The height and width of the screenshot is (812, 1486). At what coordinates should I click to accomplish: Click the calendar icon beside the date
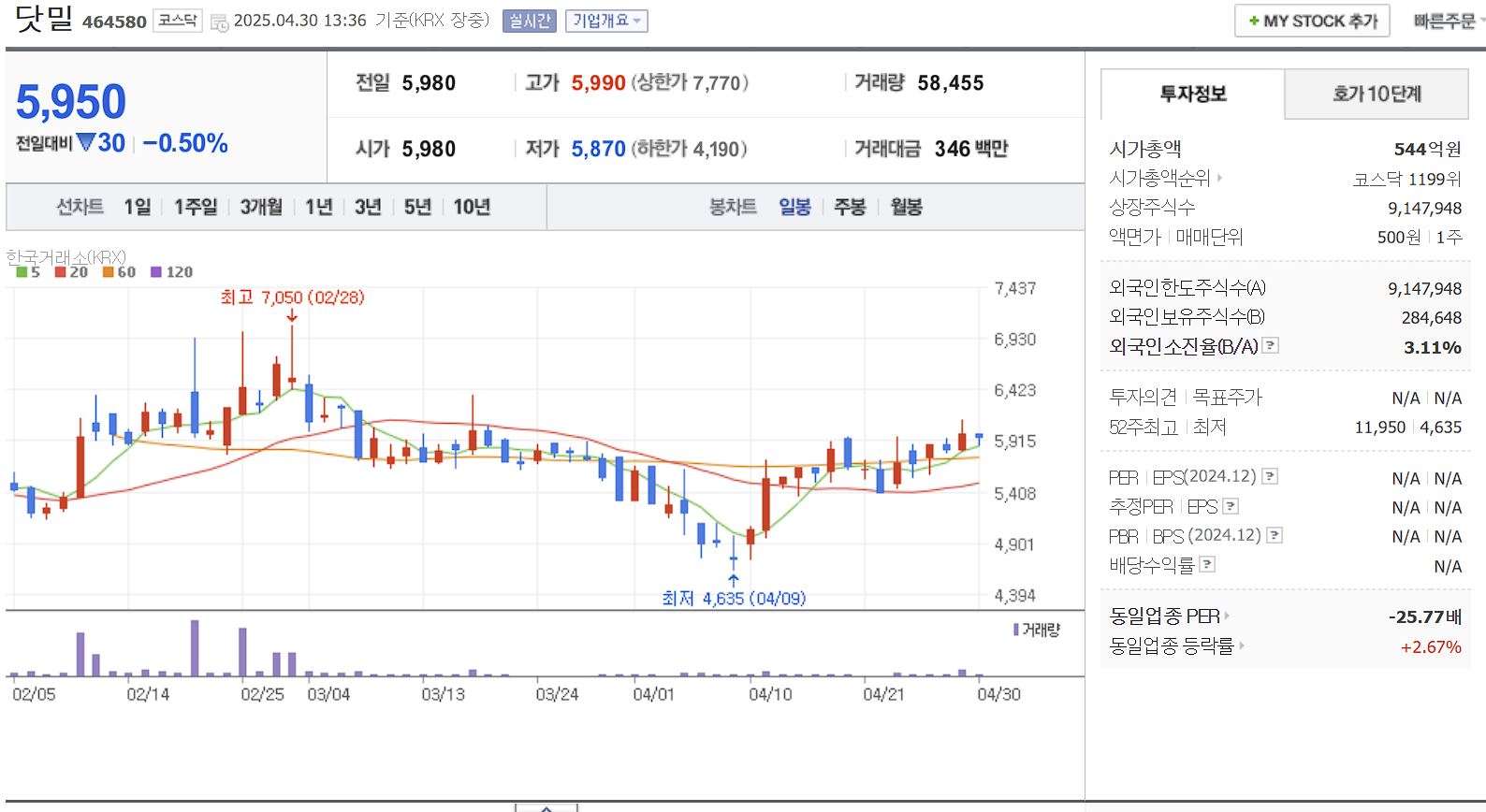coord(219,22)
